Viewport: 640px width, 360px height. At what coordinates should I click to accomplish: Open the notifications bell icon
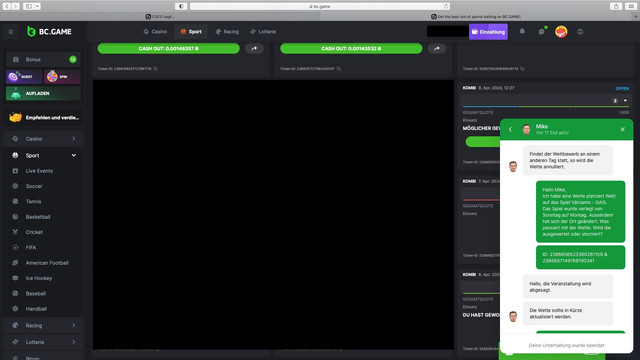[522, 31]
